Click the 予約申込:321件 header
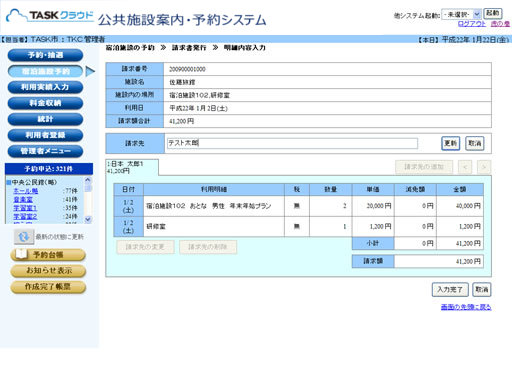The height and width of the screenshot is (384, 512). [49, 169]
